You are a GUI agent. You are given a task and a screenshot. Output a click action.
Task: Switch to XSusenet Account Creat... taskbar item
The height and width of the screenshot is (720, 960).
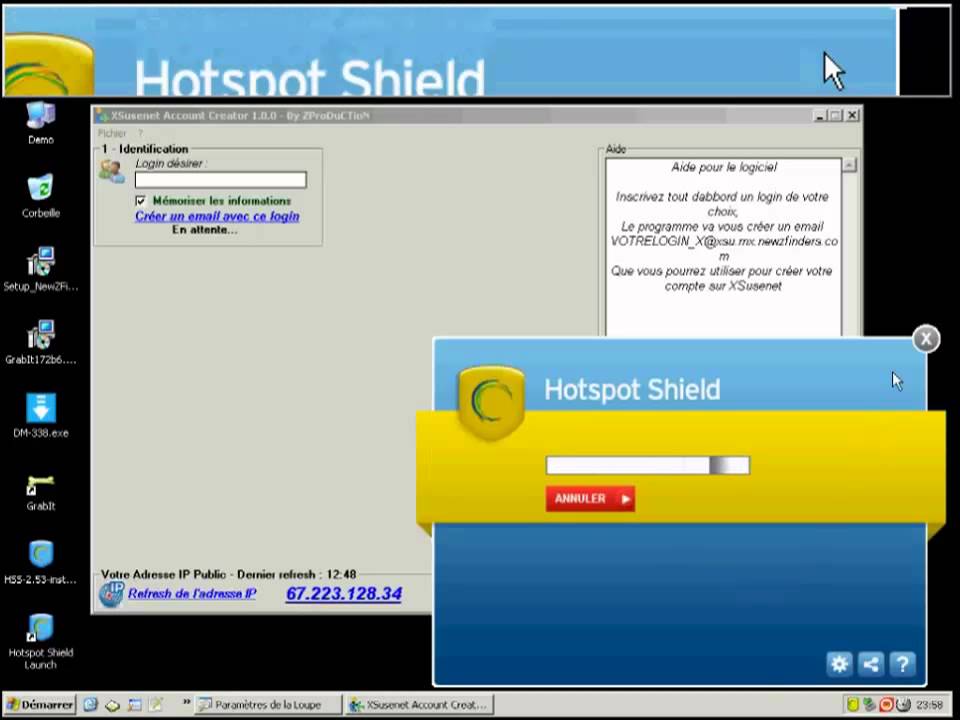pyautogui.click(x=419, y=705)
